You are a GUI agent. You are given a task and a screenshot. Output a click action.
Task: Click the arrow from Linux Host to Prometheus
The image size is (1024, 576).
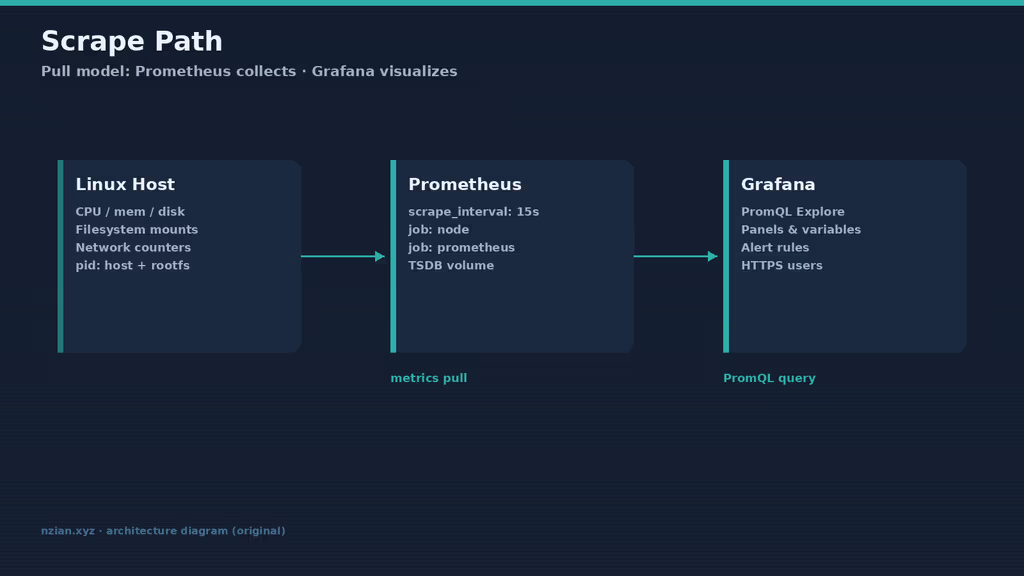(x=343, y=256)
